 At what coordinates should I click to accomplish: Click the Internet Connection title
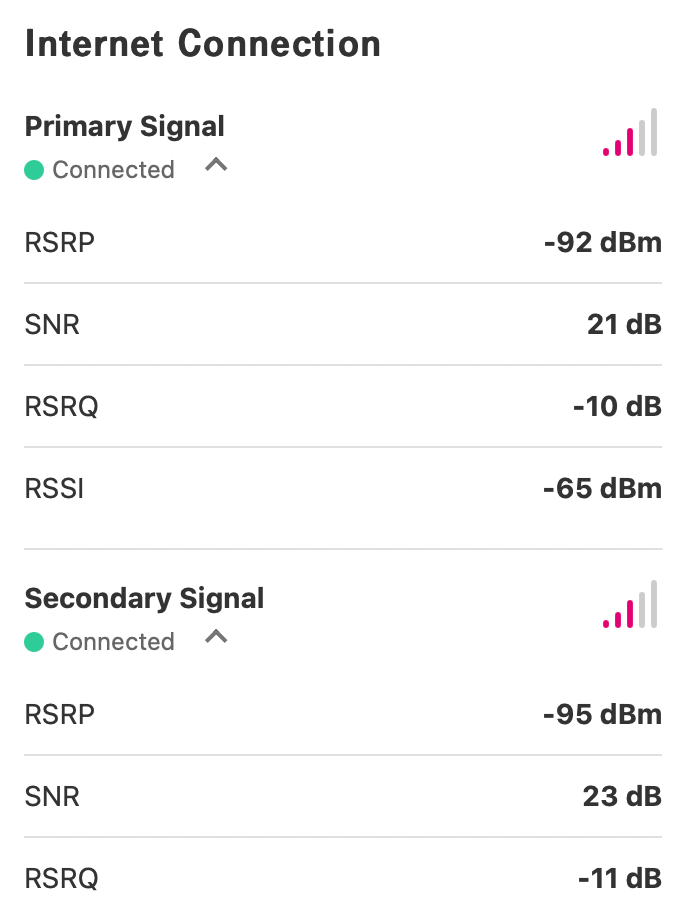point(203,44)
